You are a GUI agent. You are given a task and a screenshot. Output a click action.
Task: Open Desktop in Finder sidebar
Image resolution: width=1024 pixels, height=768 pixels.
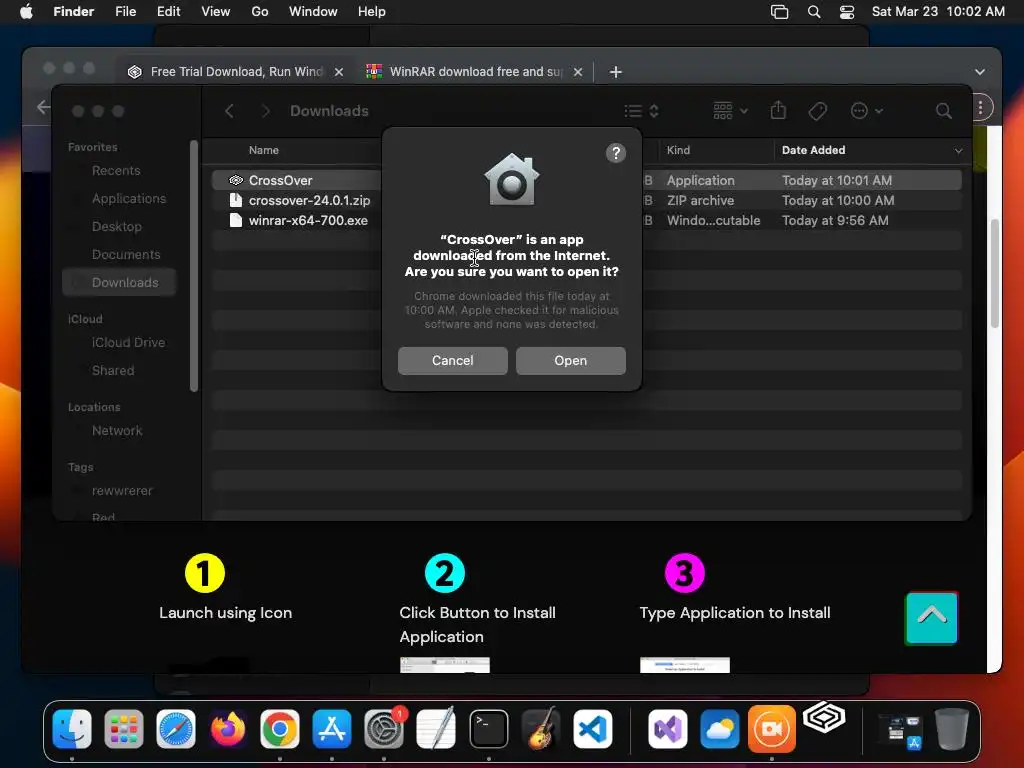(x=116, y=227)
